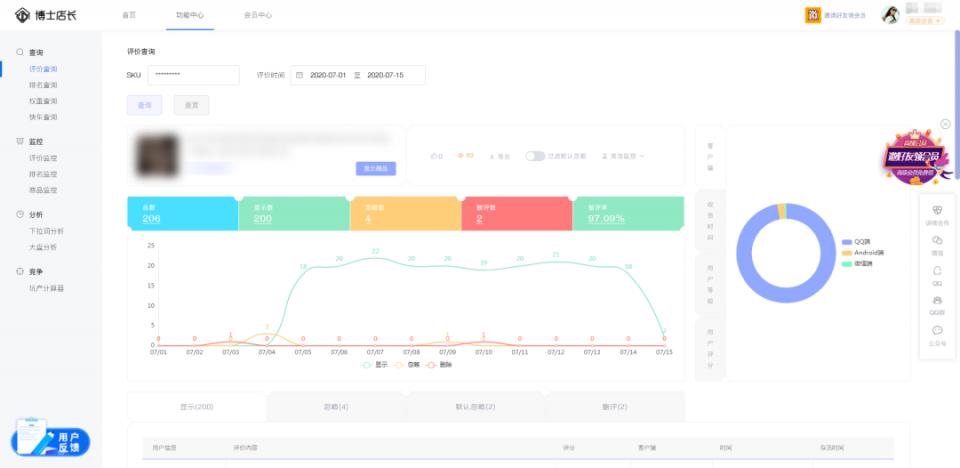Toggle Android端 in the donut legend
Viewport: 960px width, 468px height.
pos(863,252)
